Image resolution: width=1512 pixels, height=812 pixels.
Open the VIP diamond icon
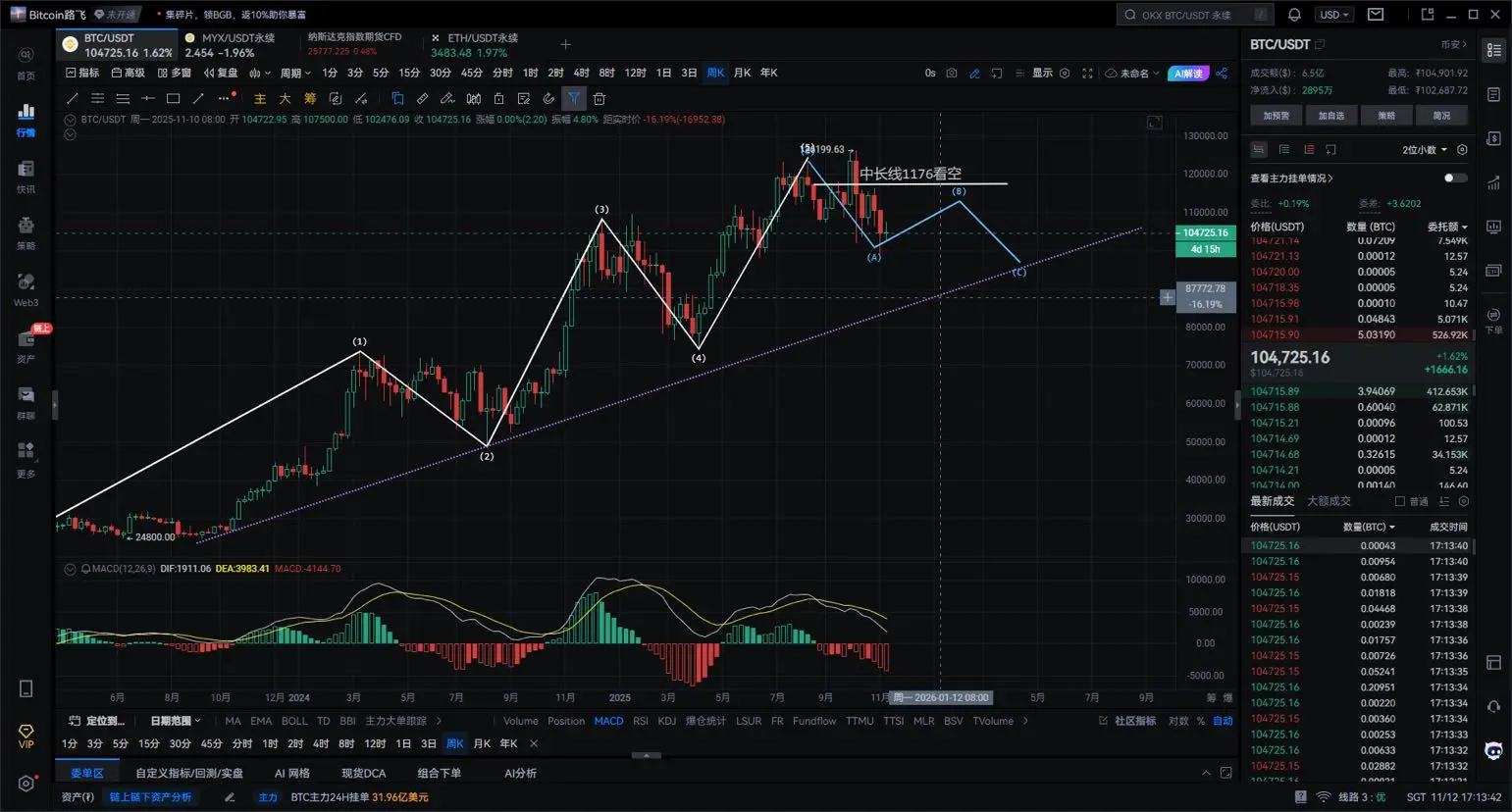(x=26, y=736)
